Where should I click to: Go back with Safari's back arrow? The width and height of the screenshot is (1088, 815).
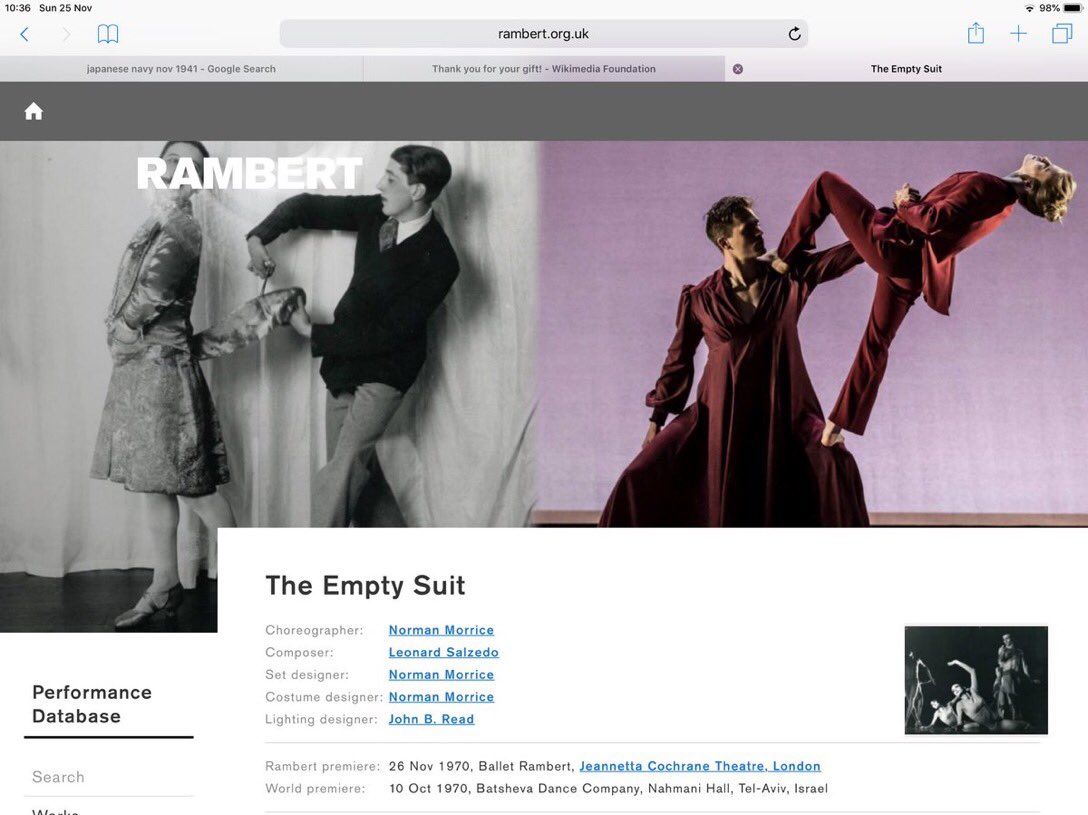24,34
